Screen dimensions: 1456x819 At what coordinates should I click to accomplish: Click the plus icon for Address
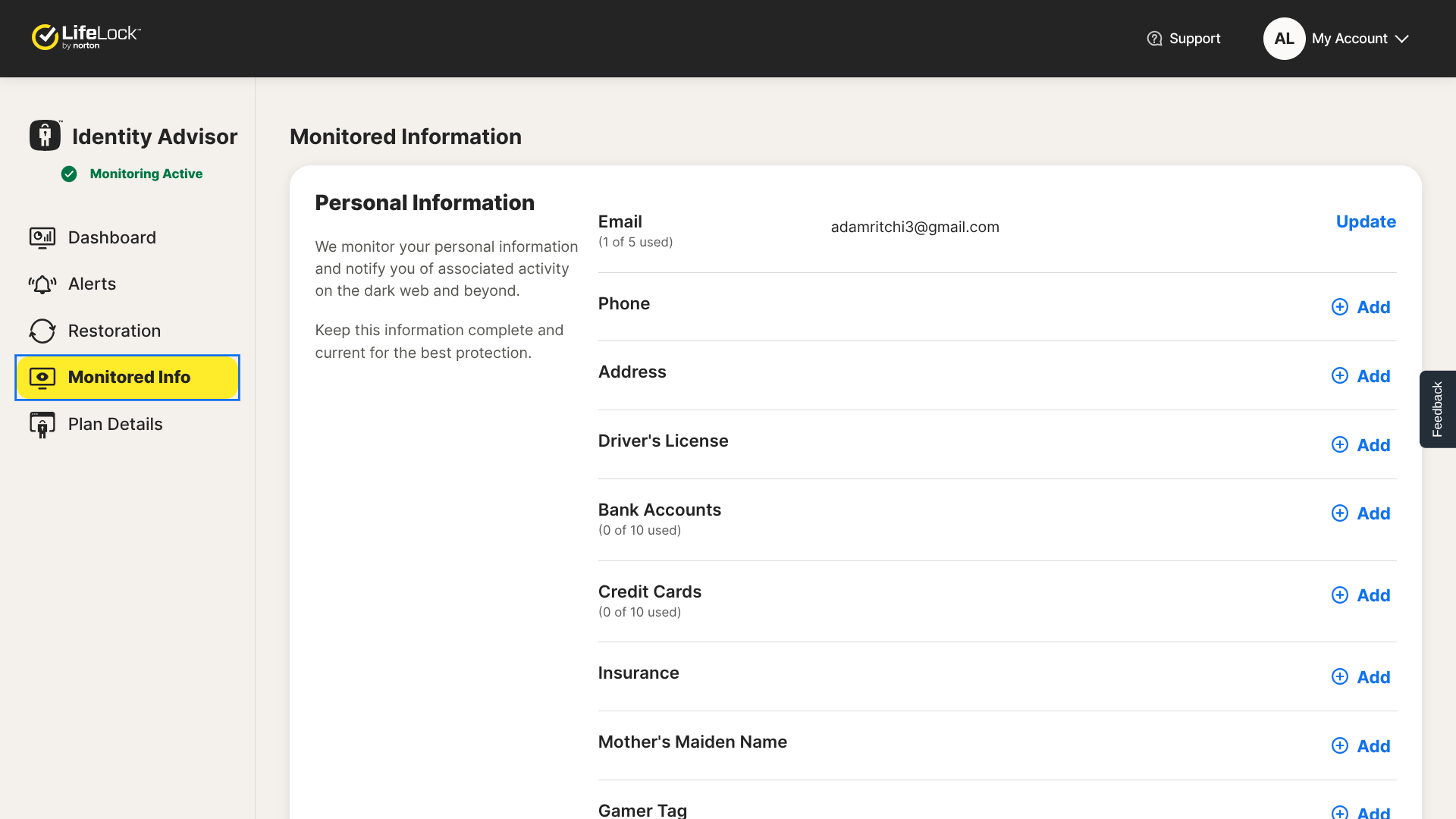point(1340,376)
